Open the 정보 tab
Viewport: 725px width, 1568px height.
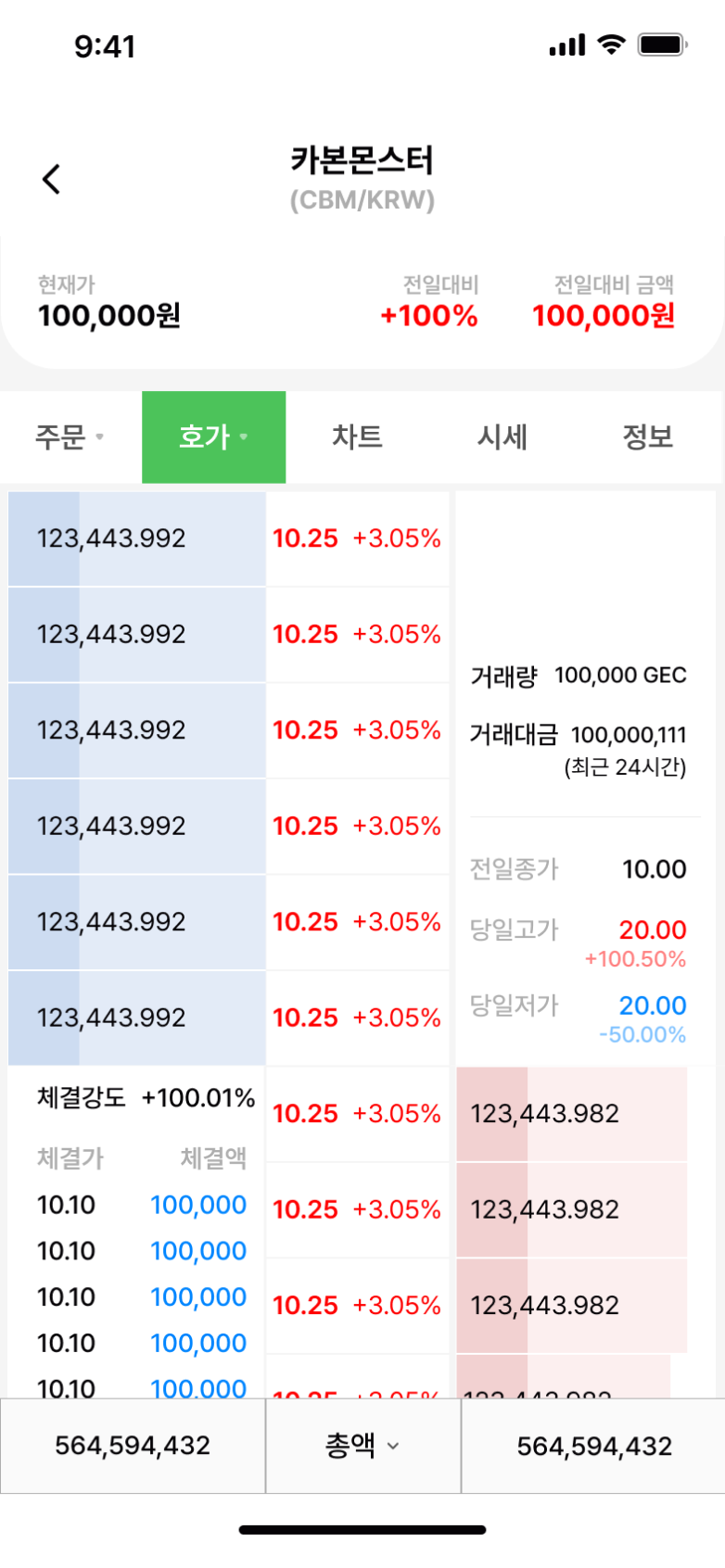point(647,436)
